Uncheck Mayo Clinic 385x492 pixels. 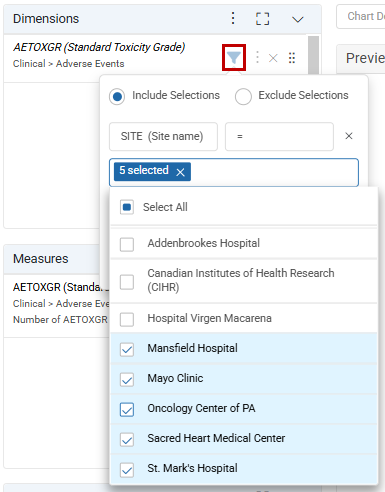pyautogui.click(x=127, y=379)
